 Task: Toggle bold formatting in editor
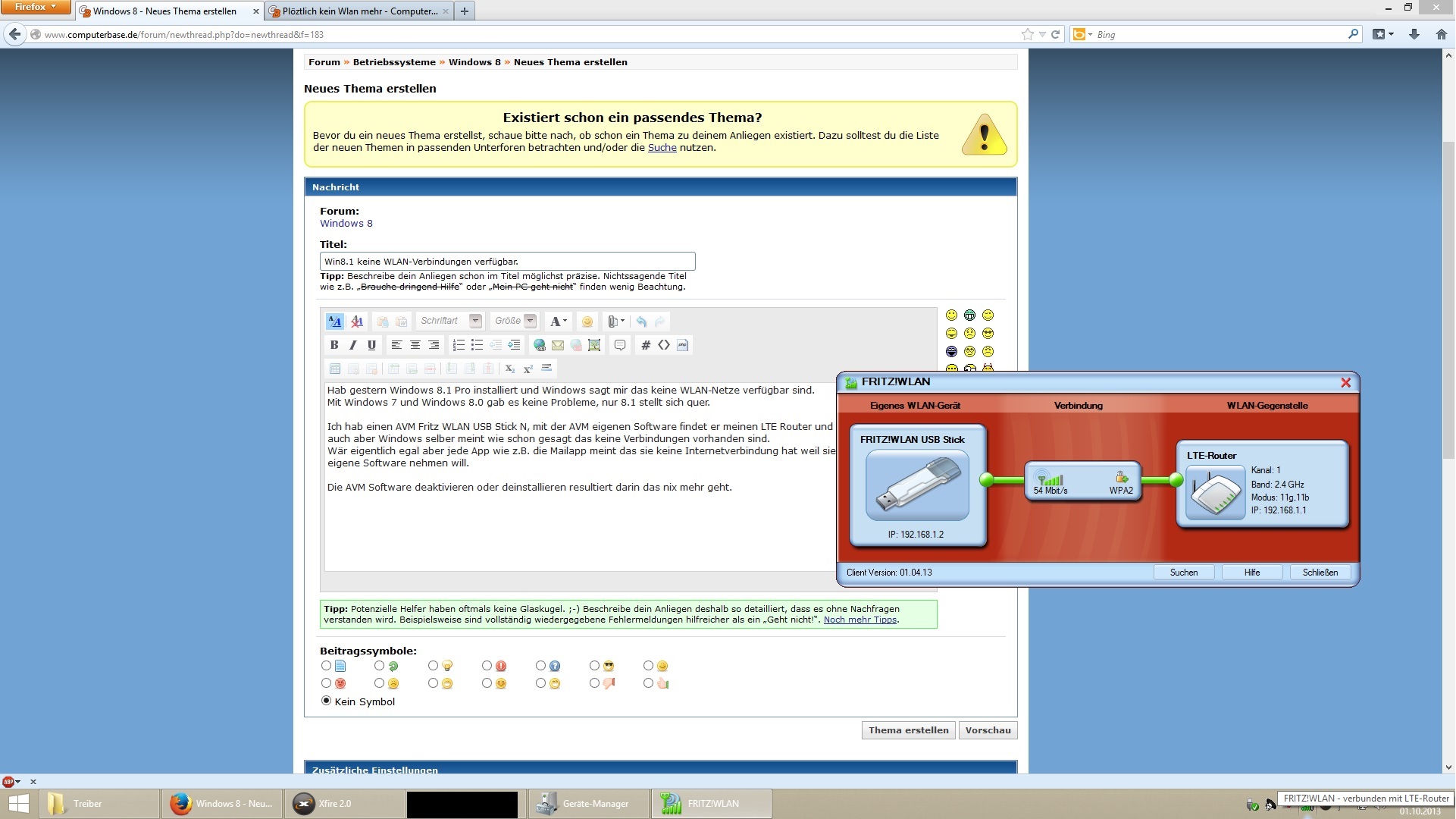[x=334, y=345]
